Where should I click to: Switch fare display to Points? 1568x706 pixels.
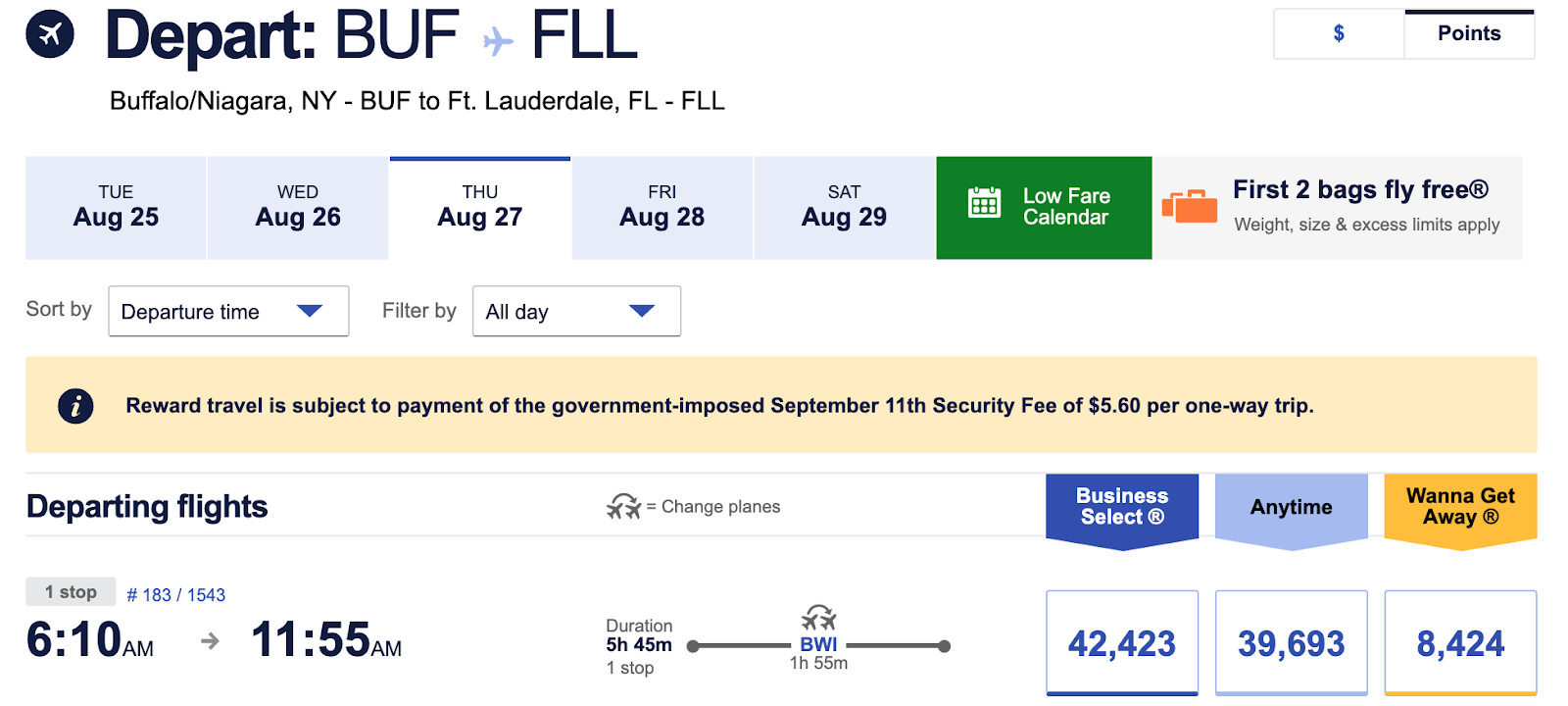click(1468, 34)
